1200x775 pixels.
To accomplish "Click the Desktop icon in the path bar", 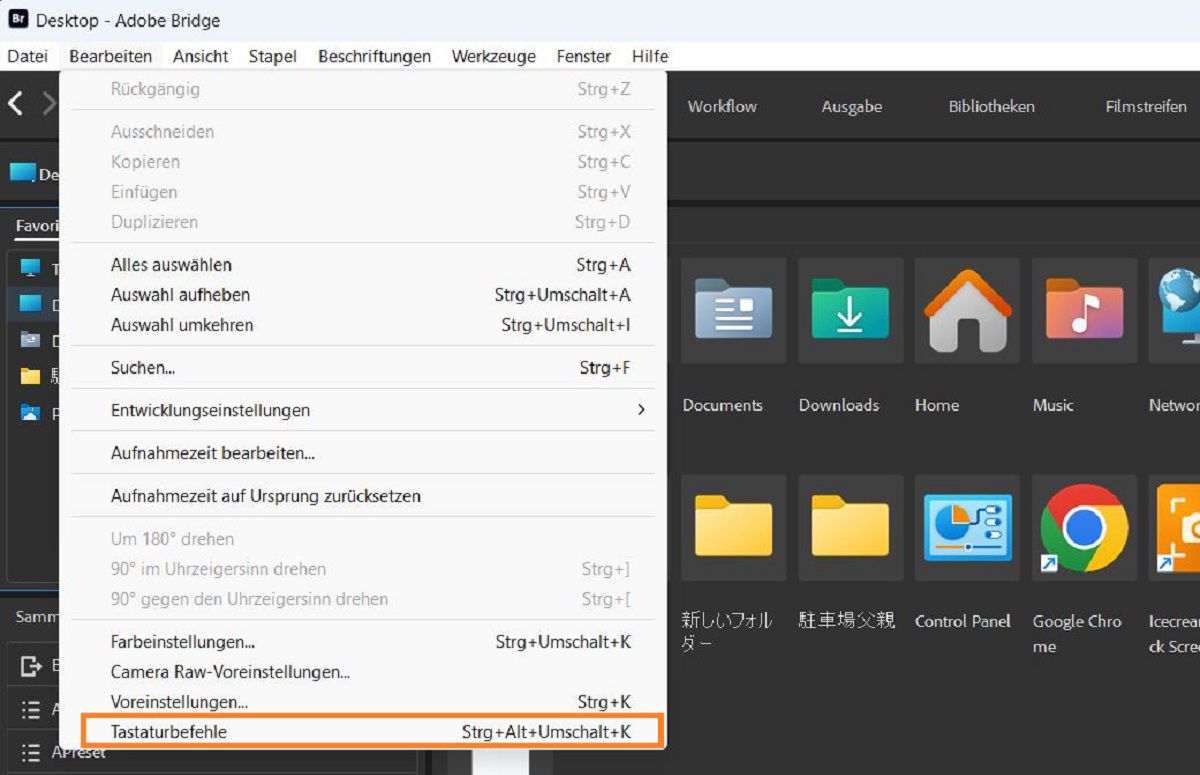I will pyautogui.click(x=22, y=173).
